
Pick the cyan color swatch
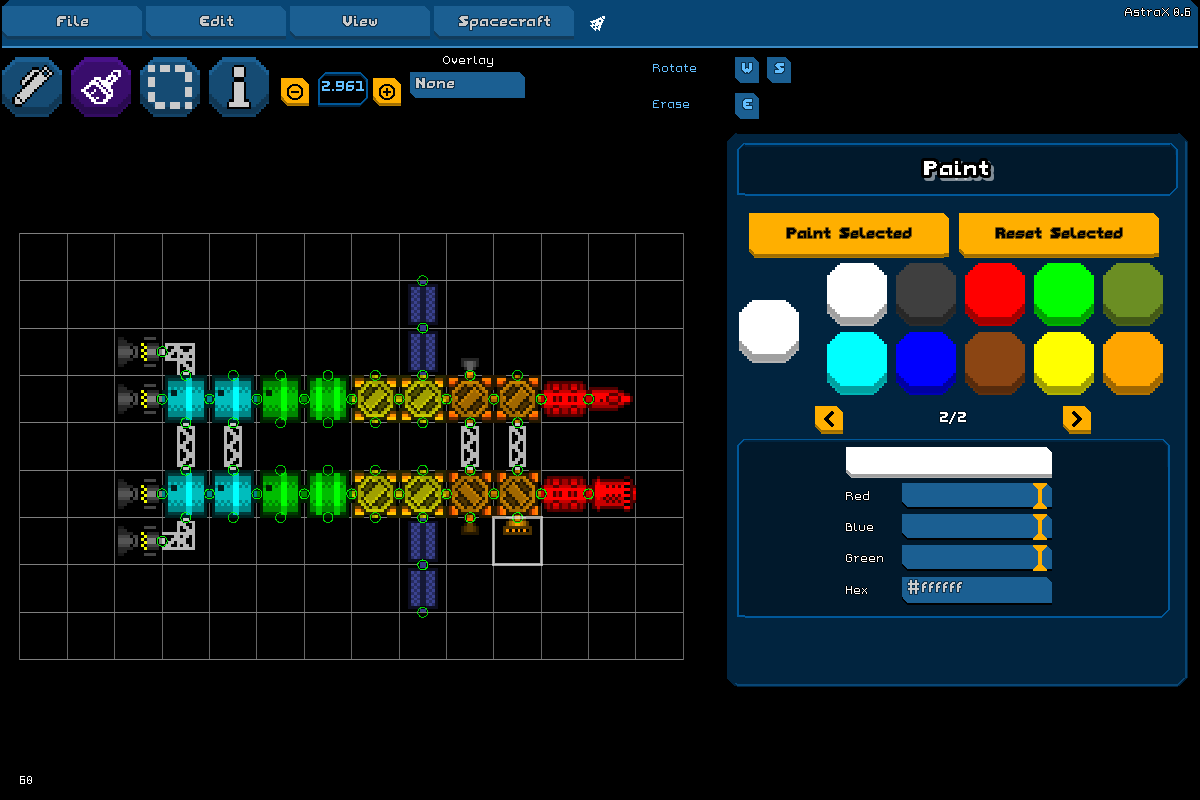(x=857, y=362)
